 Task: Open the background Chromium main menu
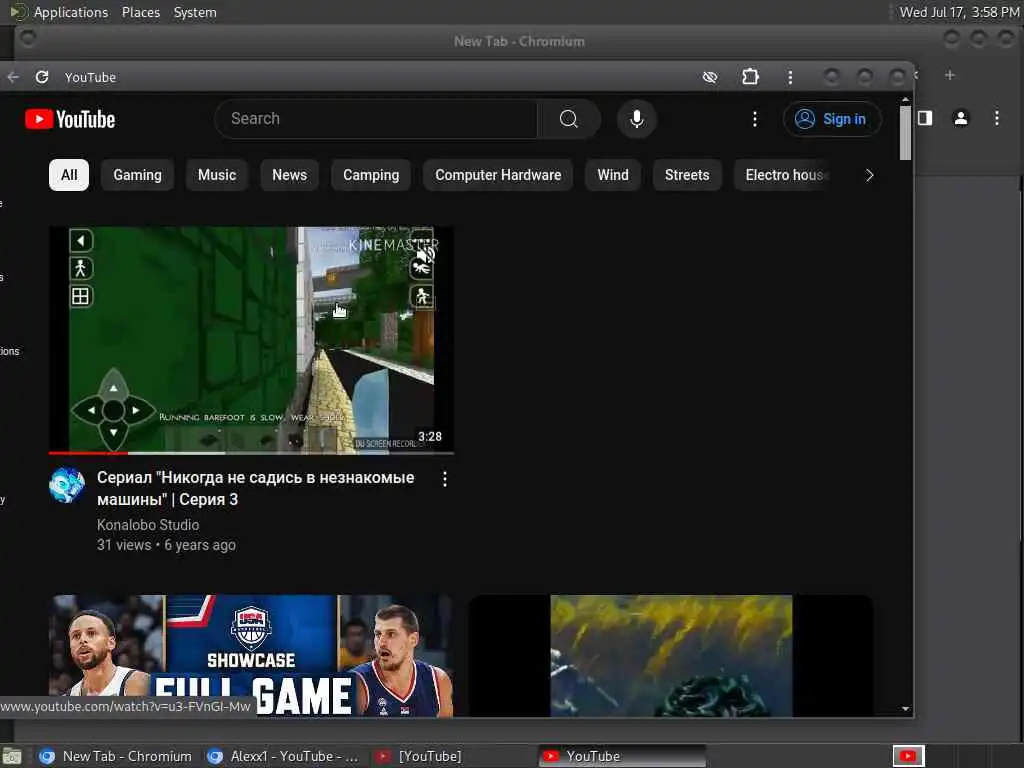[x=997, y=118]
